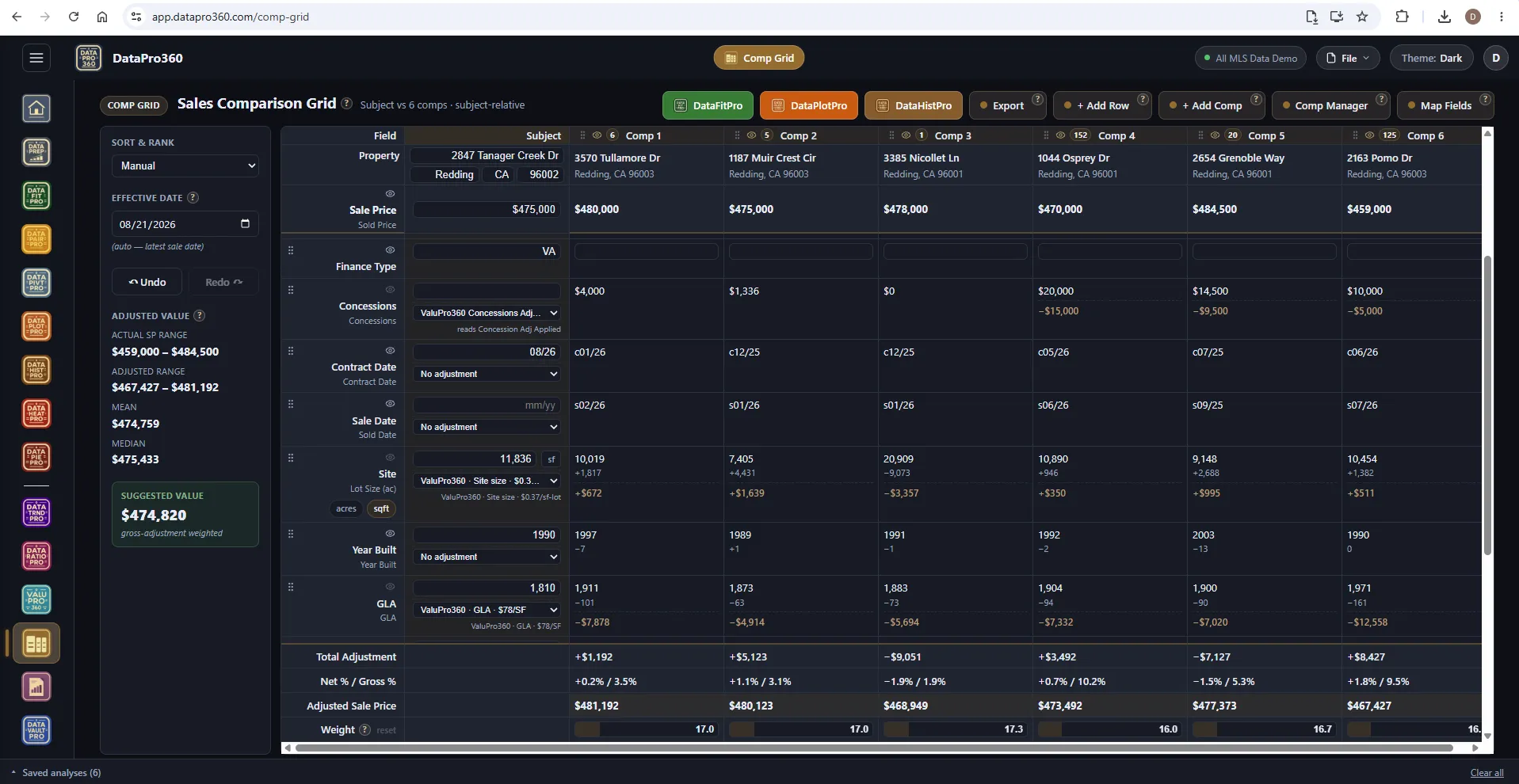
Task: Open DataHistPro from the top toolbar
Action: 914,105
